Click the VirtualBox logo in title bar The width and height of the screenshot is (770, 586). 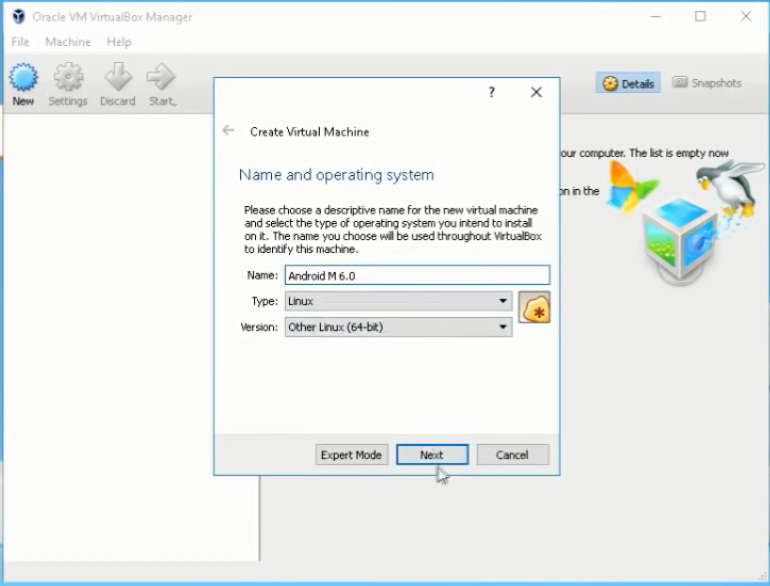point(19,17)
